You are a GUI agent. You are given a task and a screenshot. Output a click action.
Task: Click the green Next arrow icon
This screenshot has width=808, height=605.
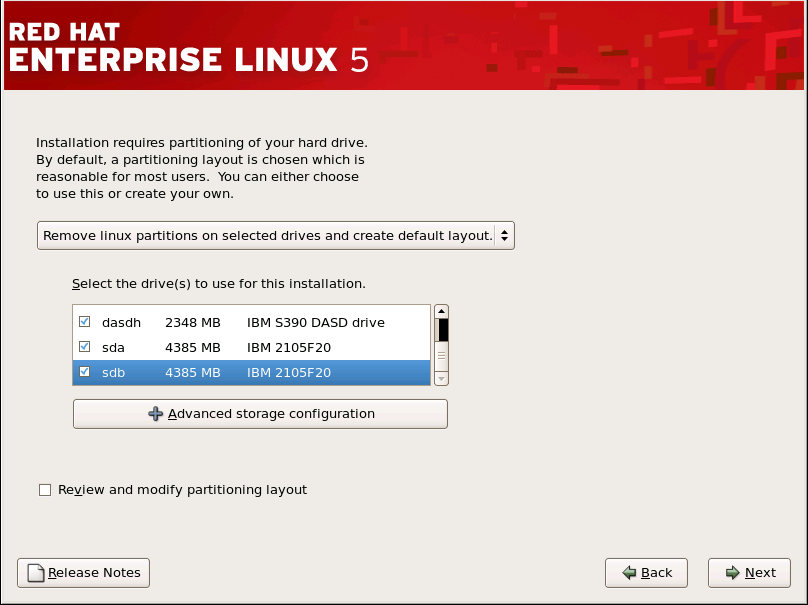[733, 573]
